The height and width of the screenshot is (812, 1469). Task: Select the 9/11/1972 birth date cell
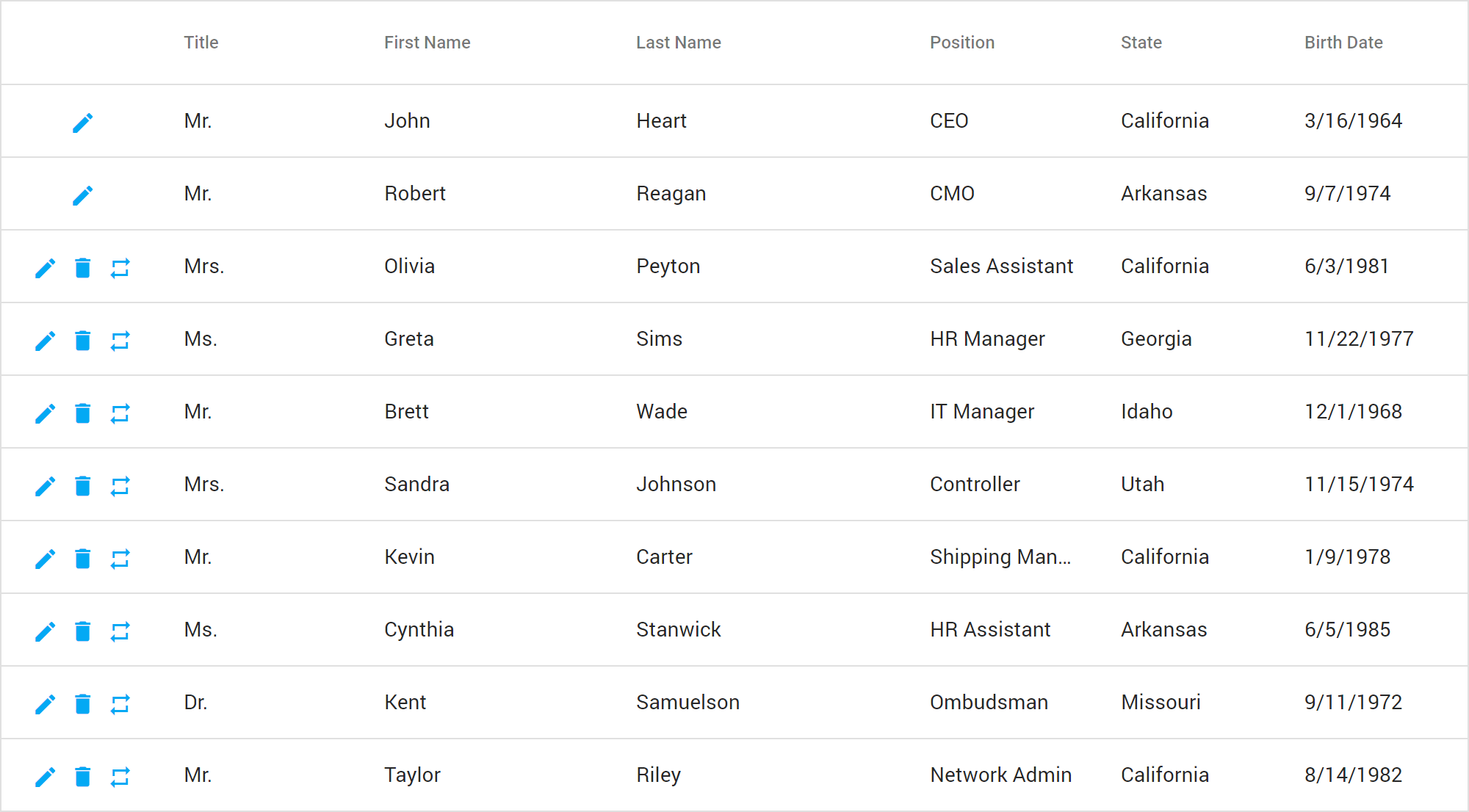[1352, 702]
